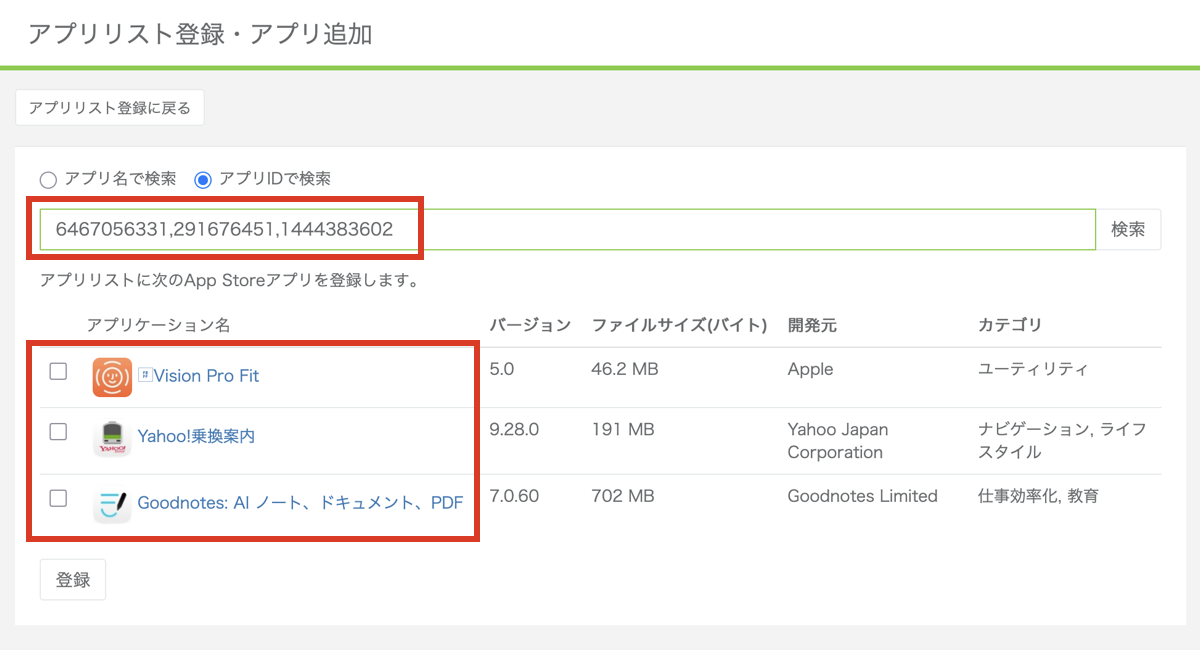Open the Goodnotes: AI ノート link

click(x=300, y=503)
